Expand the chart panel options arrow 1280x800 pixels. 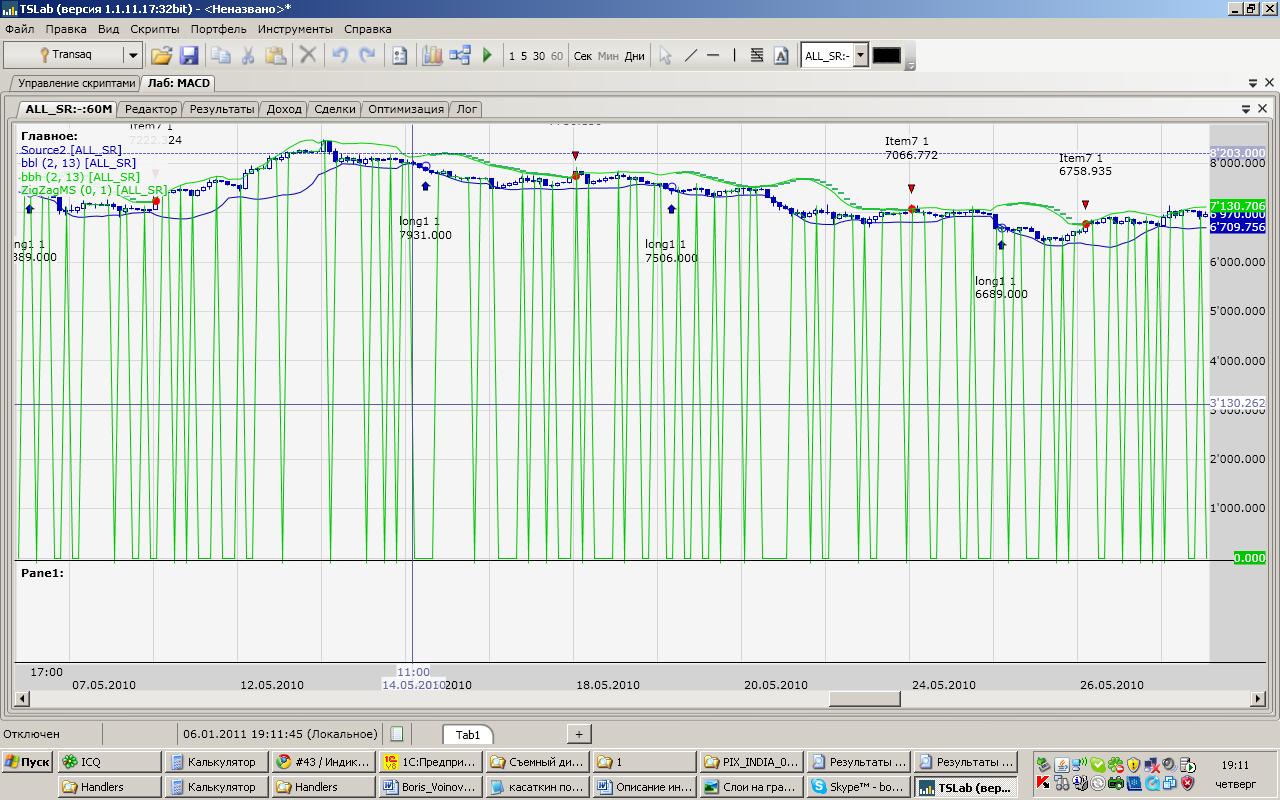pyautogui.click(x=1246, y=109)
